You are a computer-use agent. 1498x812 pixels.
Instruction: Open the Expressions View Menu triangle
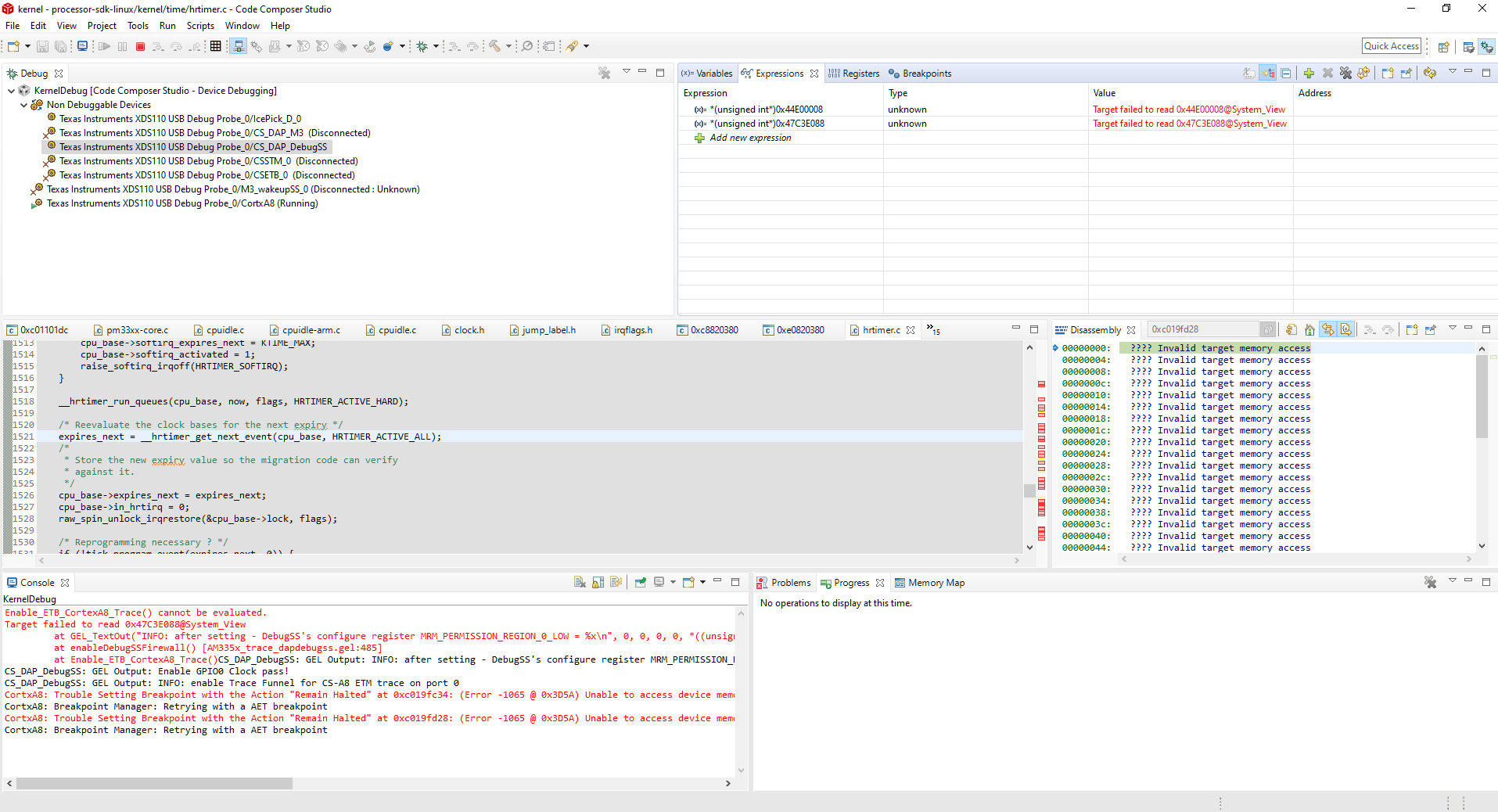1453,72
